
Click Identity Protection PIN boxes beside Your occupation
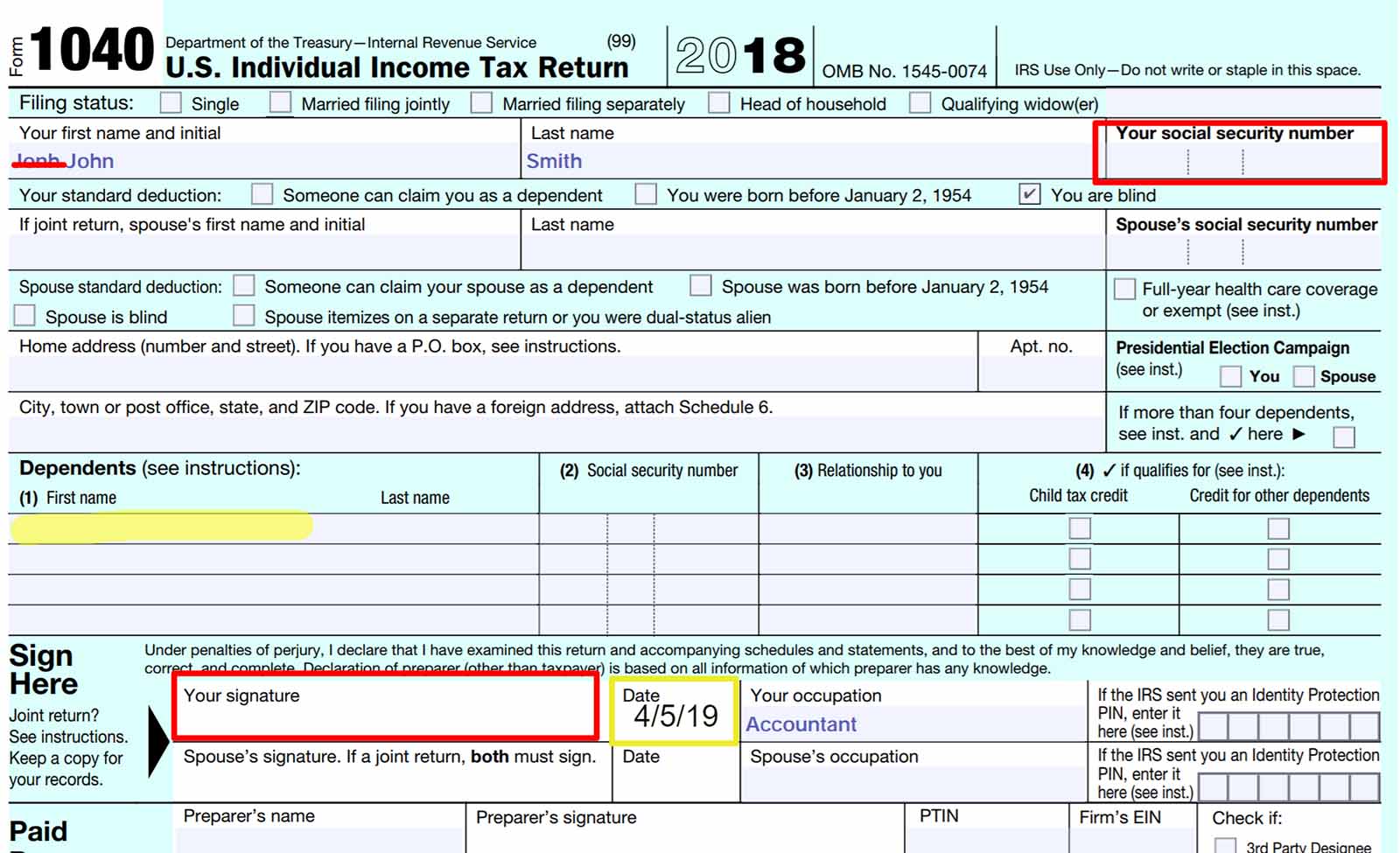coord(1289,726)
